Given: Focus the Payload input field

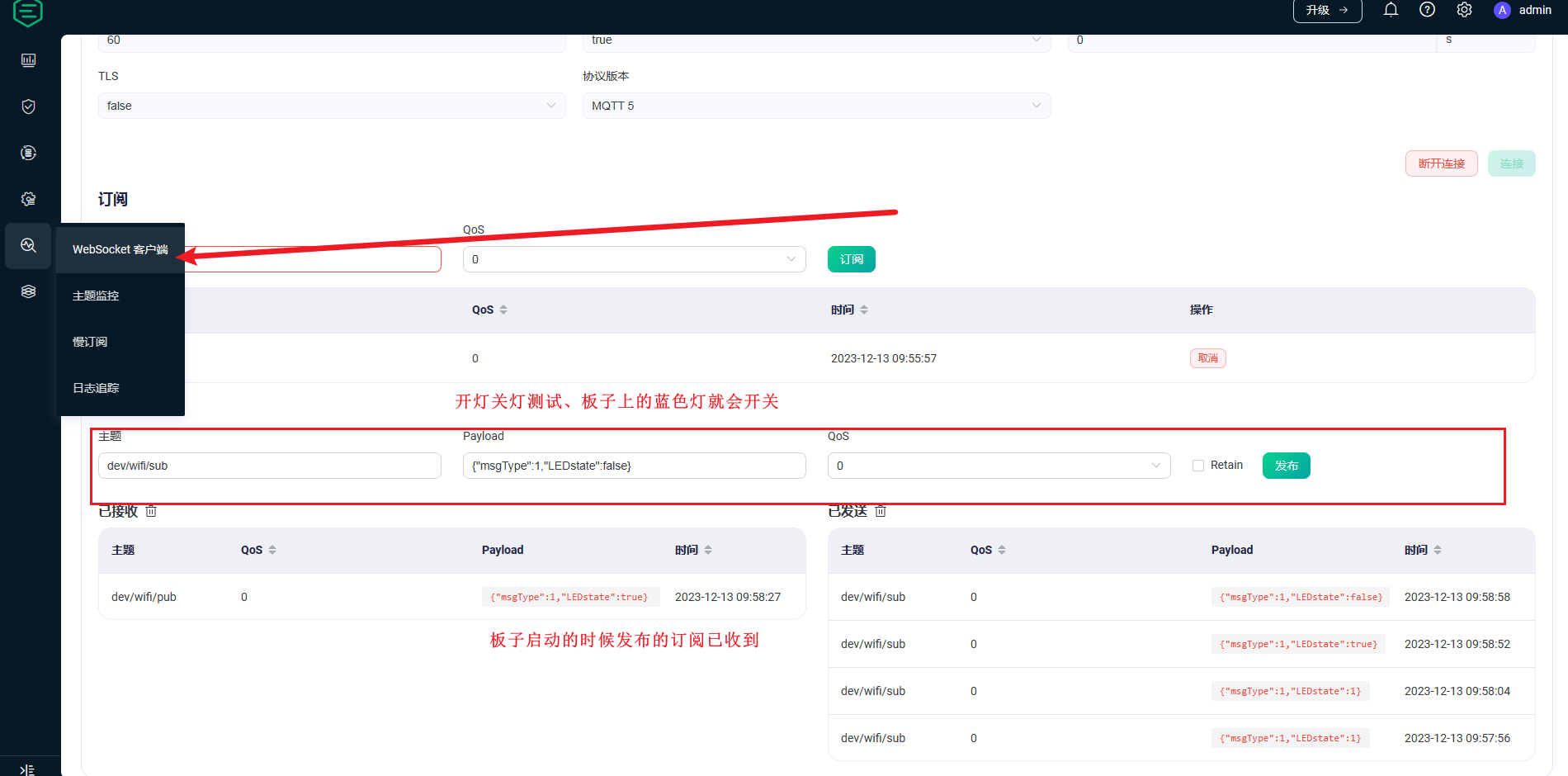Looking at the screenshot, I should (634, 466).
